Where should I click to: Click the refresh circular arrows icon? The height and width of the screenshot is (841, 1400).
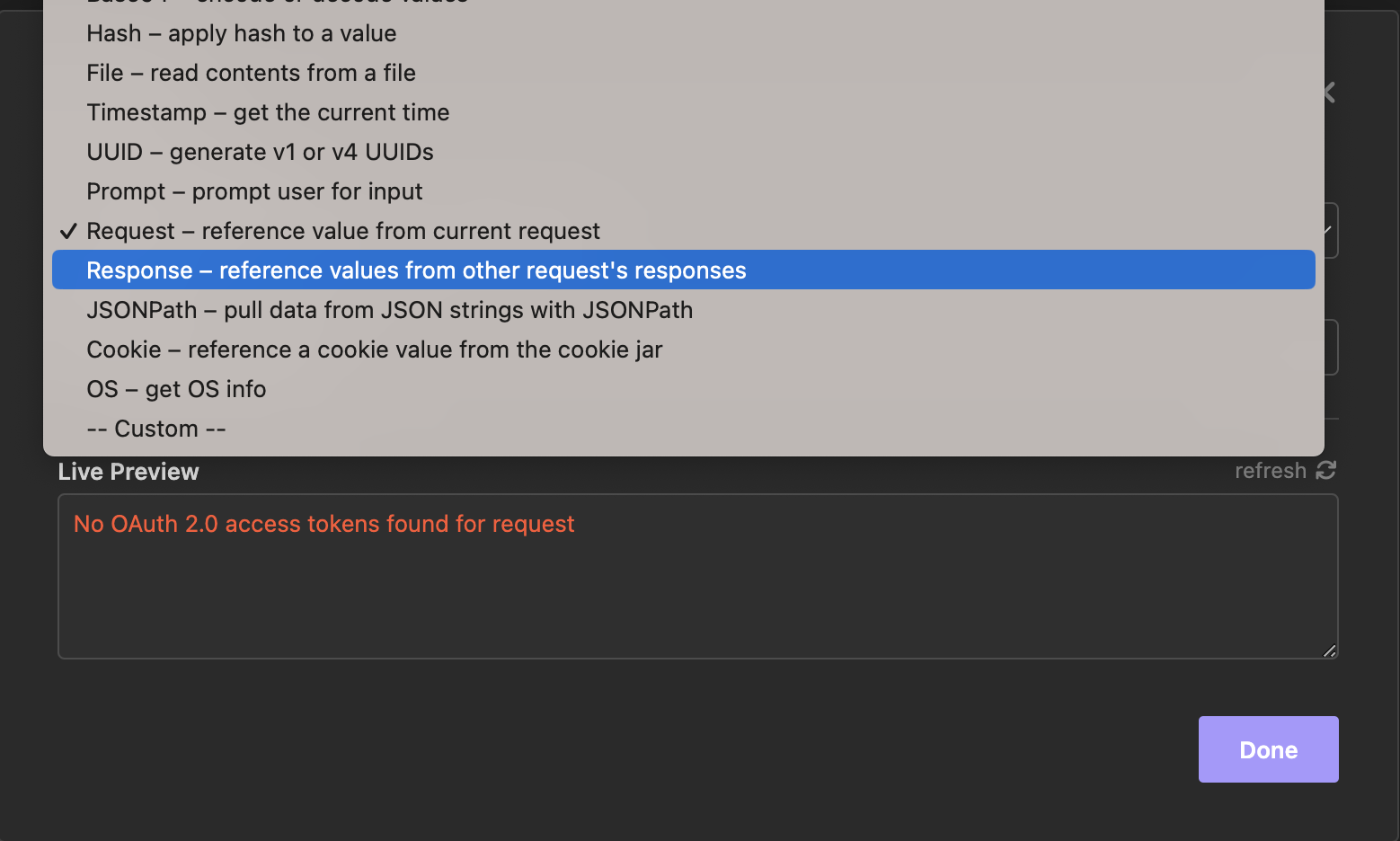[1326, 470]
